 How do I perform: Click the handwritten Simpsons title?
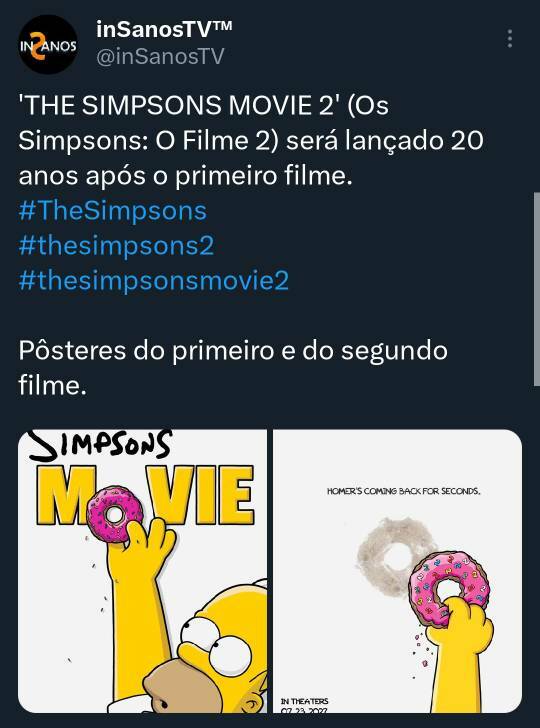click(101, 445)
